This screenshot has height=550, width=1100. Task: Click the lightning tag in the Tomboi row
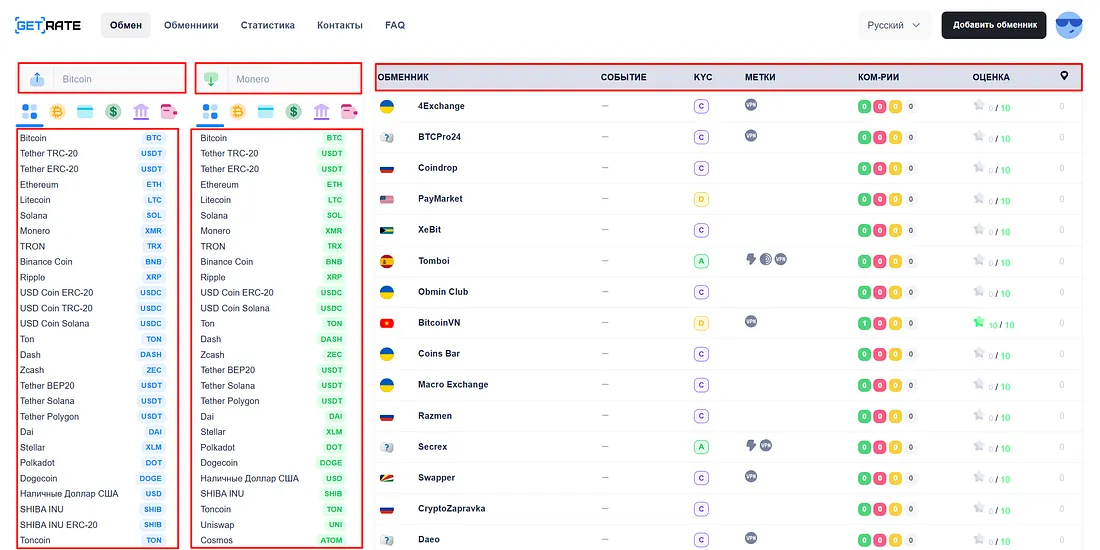pyautogui.click(x=751, y=260)
